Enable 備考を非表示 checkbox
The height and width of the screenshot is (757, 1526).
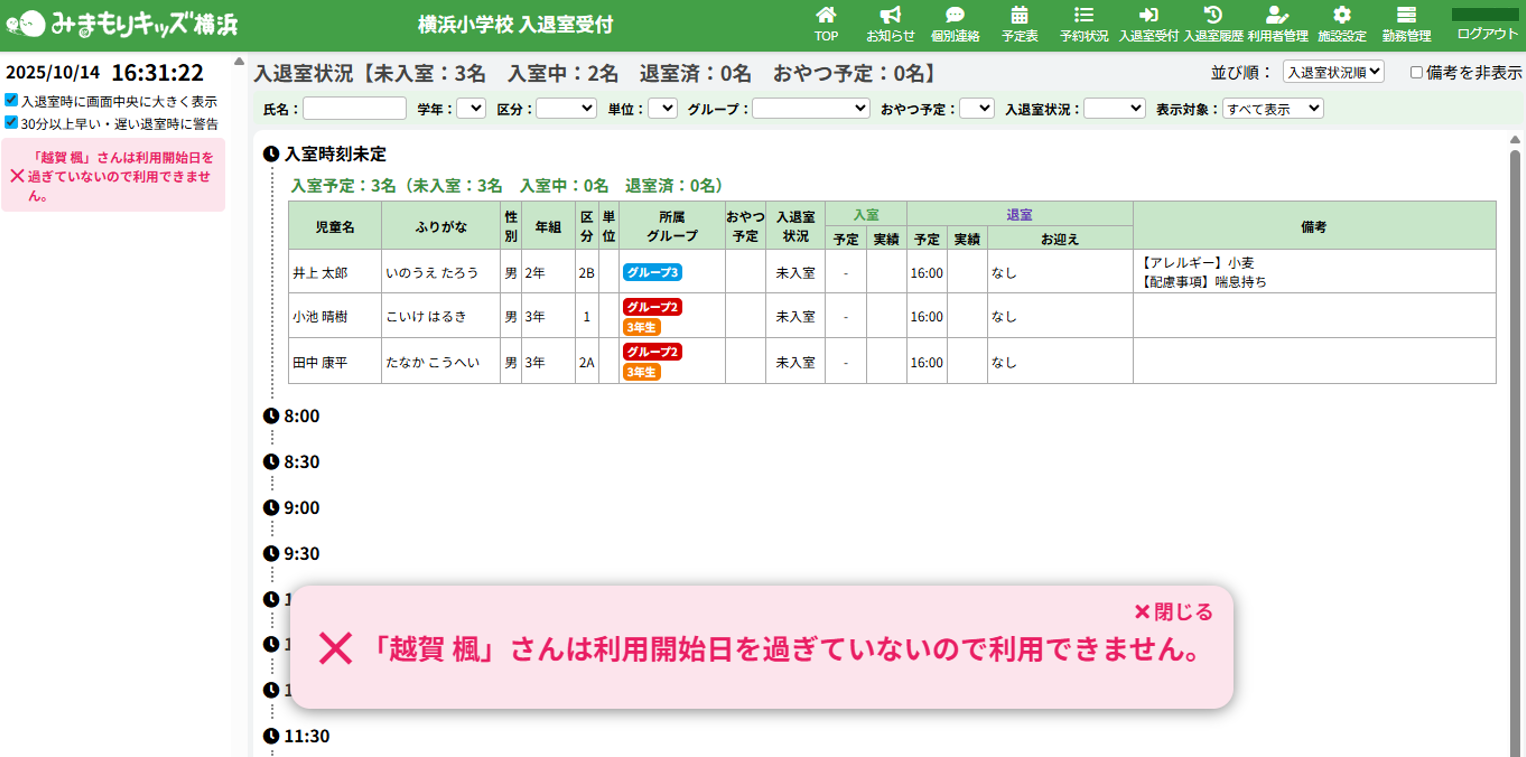[x=1416, y=72]
